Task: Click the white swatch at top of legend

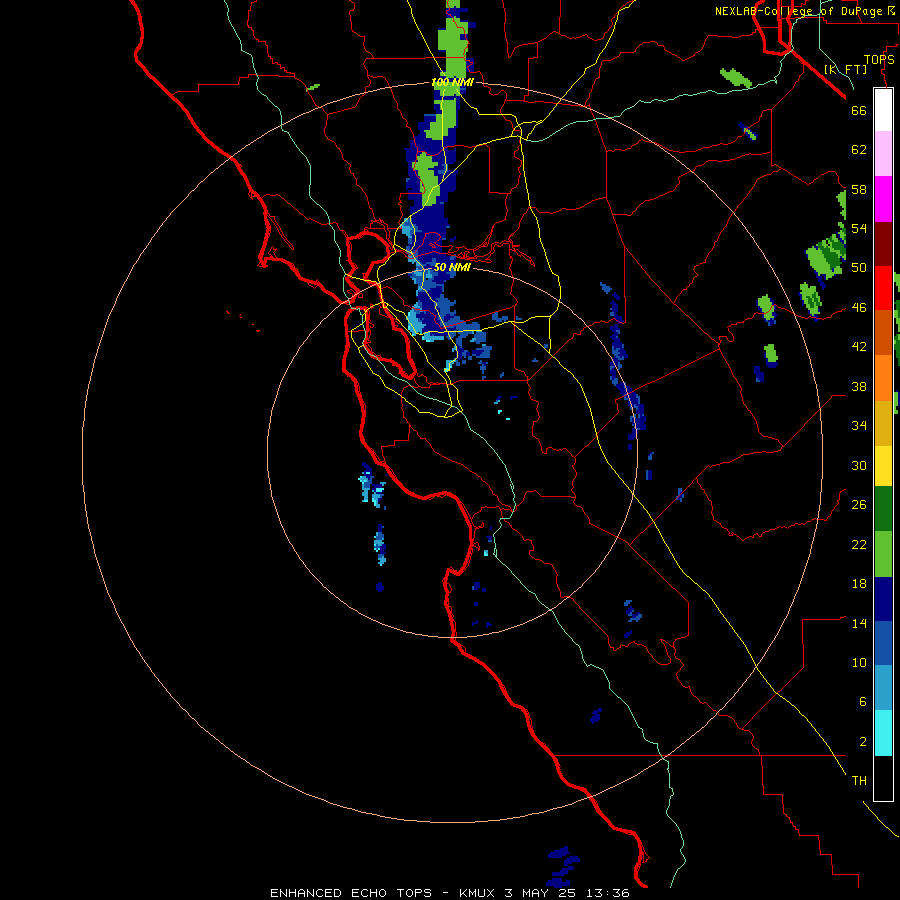Action: coord(883,110)
